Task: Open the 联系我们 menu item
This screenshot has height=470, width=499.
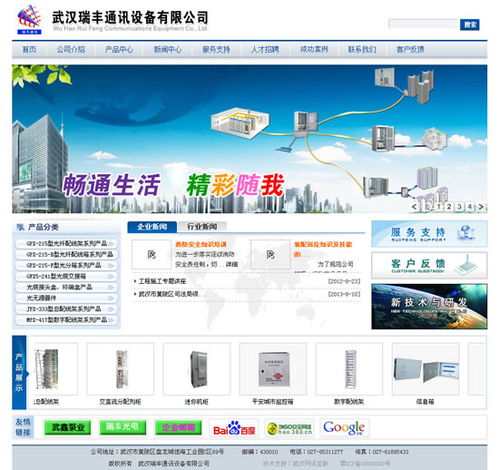Action: [362, 50]
